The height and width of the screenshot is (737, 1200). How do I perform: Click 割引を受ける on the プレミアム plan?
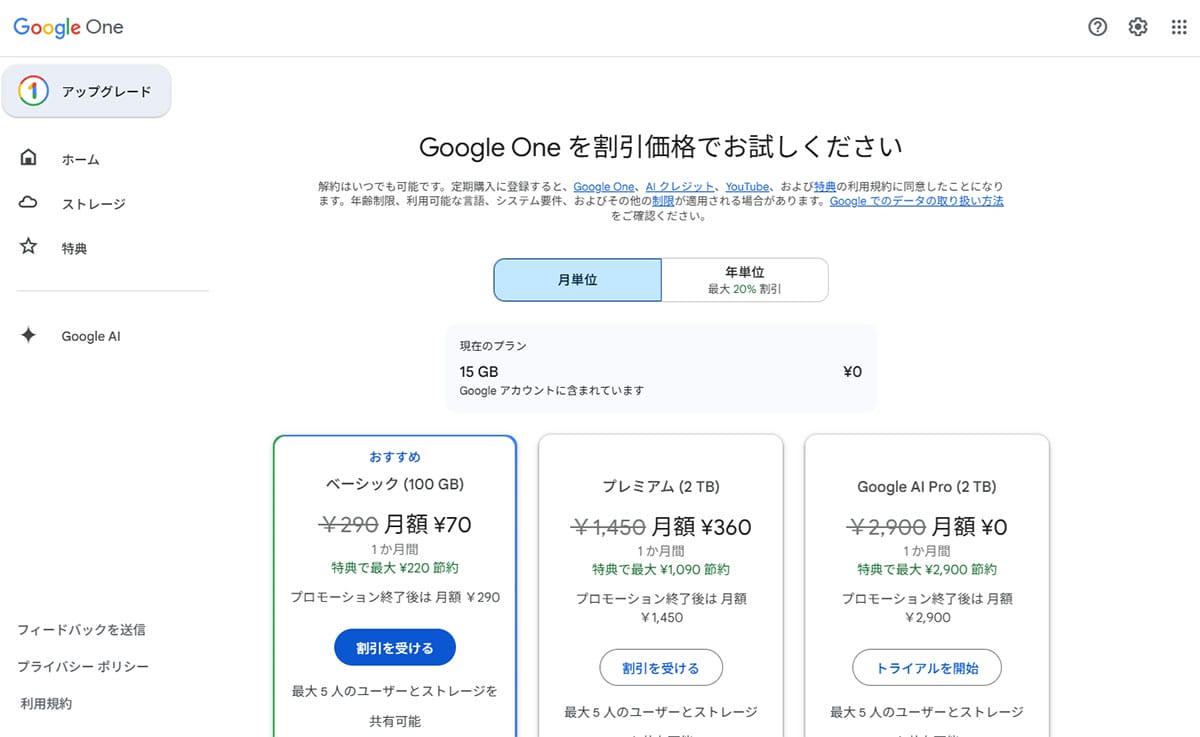tap(661, 668)
